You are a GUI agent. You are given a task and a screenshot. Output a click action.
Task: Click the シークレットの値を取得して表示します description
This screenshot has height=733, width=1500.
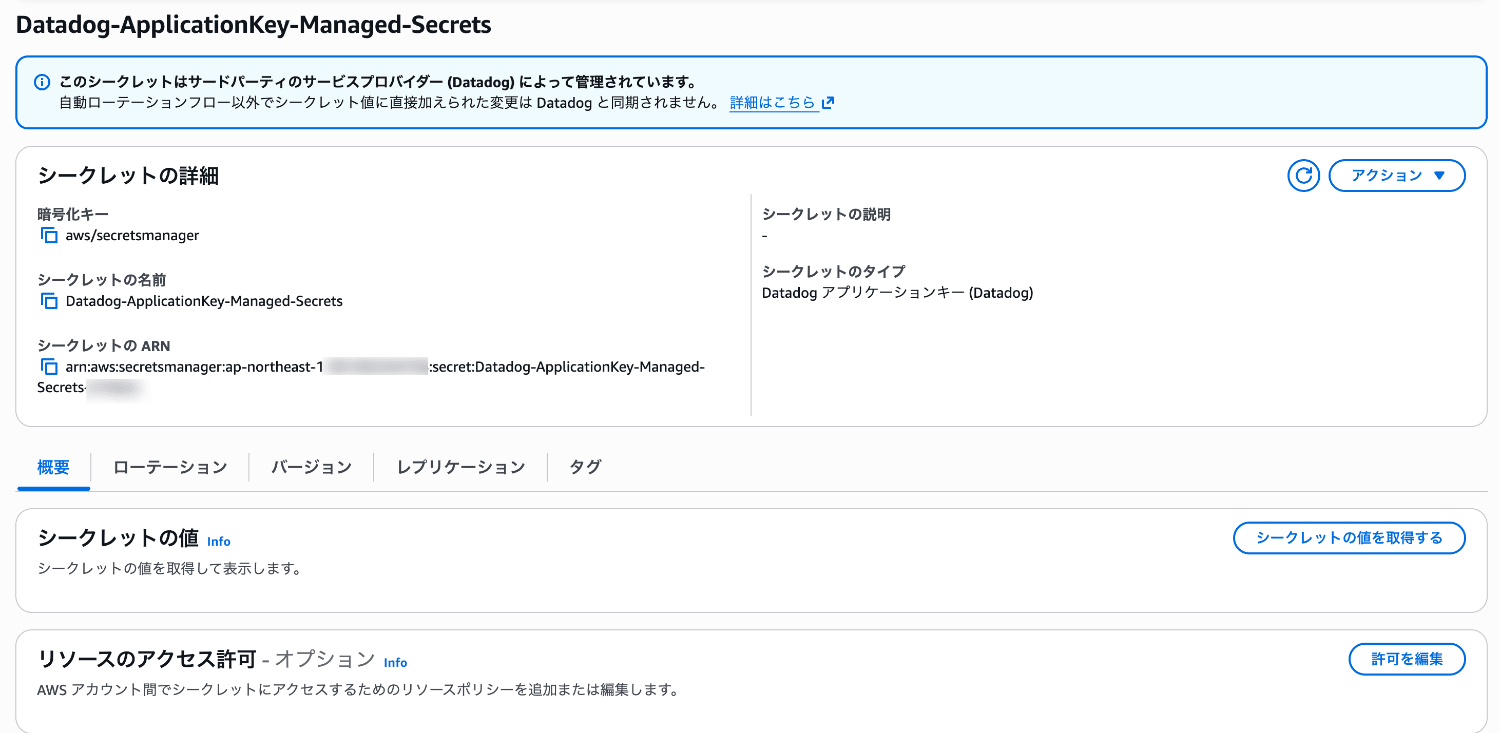coord(169,569)
